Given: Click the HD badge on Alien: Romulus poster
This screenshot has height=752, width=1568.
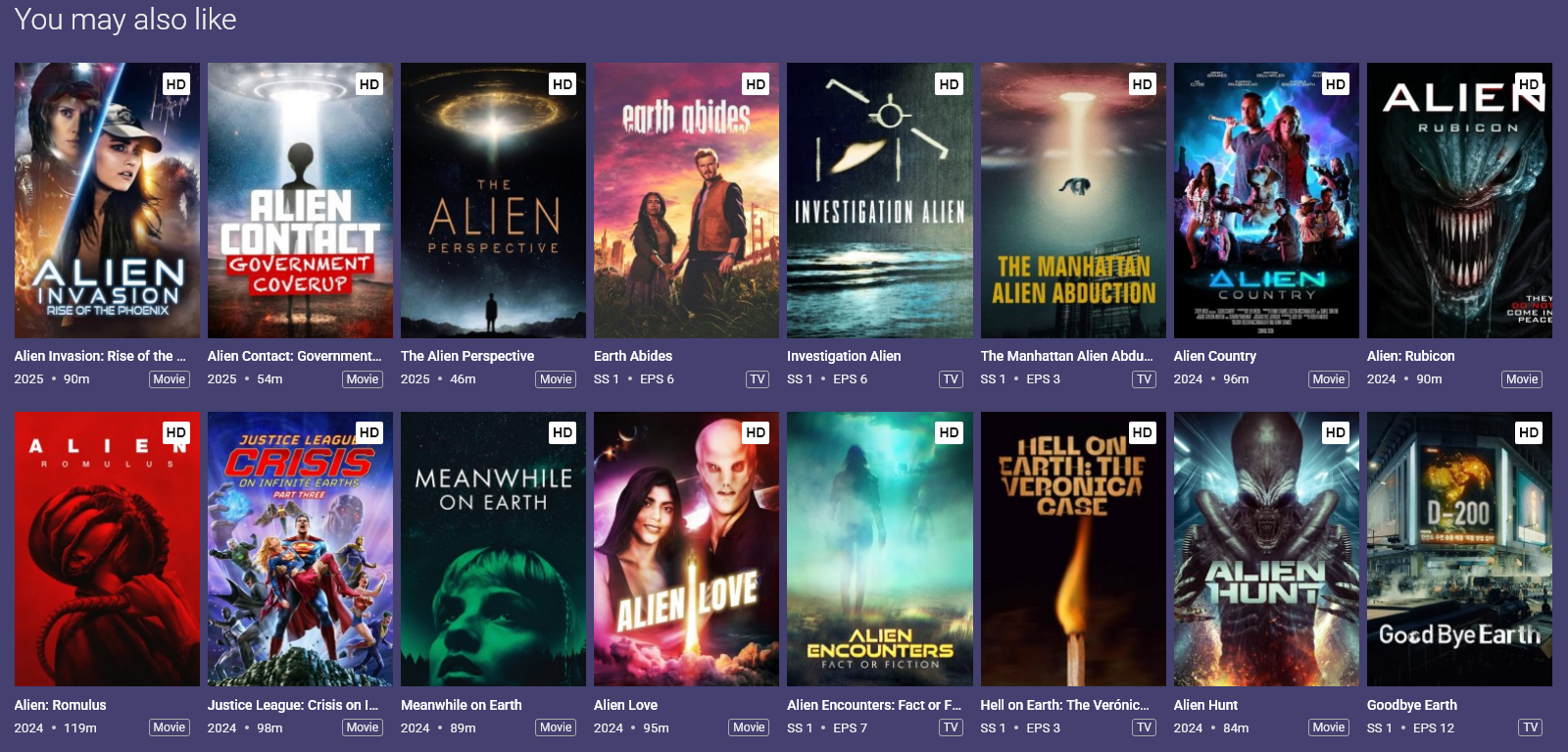Looking at the screenshot, I should click(x=176, y=432).
